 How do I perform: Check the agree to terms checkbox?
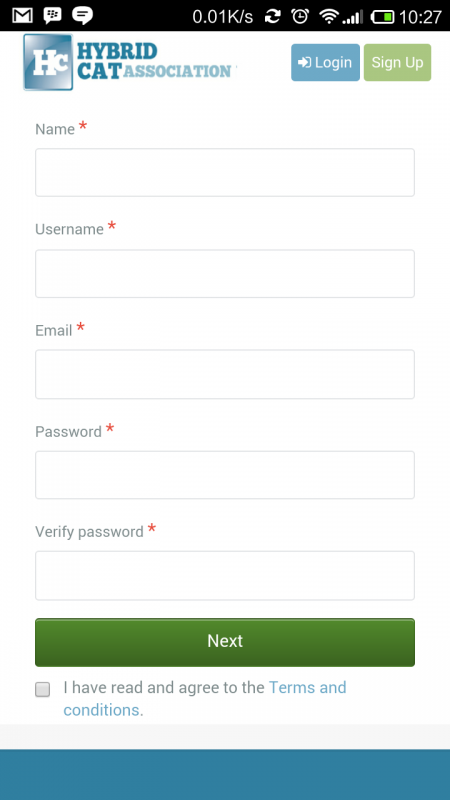(x=43, y=689)
